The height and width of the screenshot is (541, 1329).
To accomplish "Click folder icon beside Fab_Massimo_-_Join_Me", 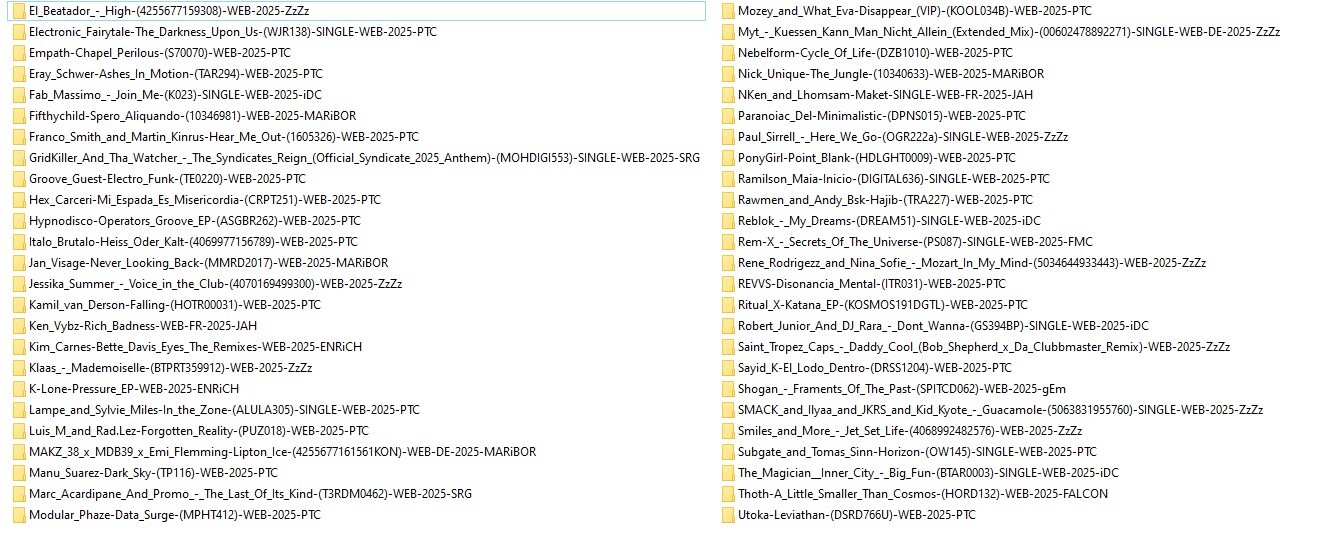I will coord(19,95).
